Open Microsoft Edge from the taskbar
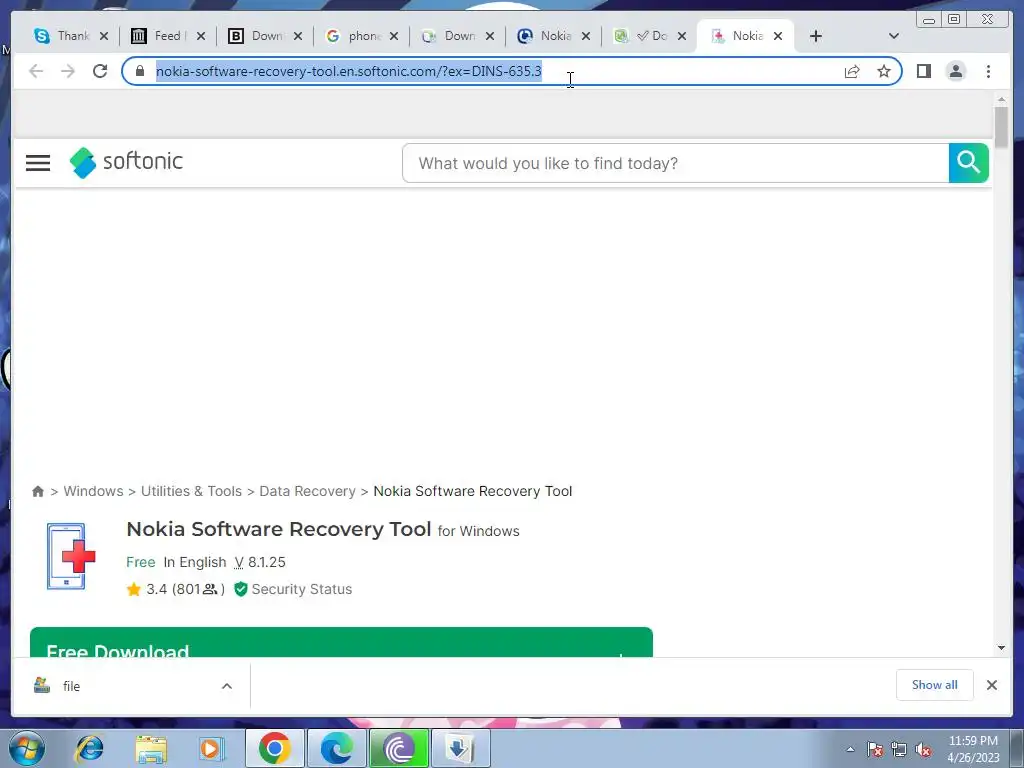 (x=337, y=748)
